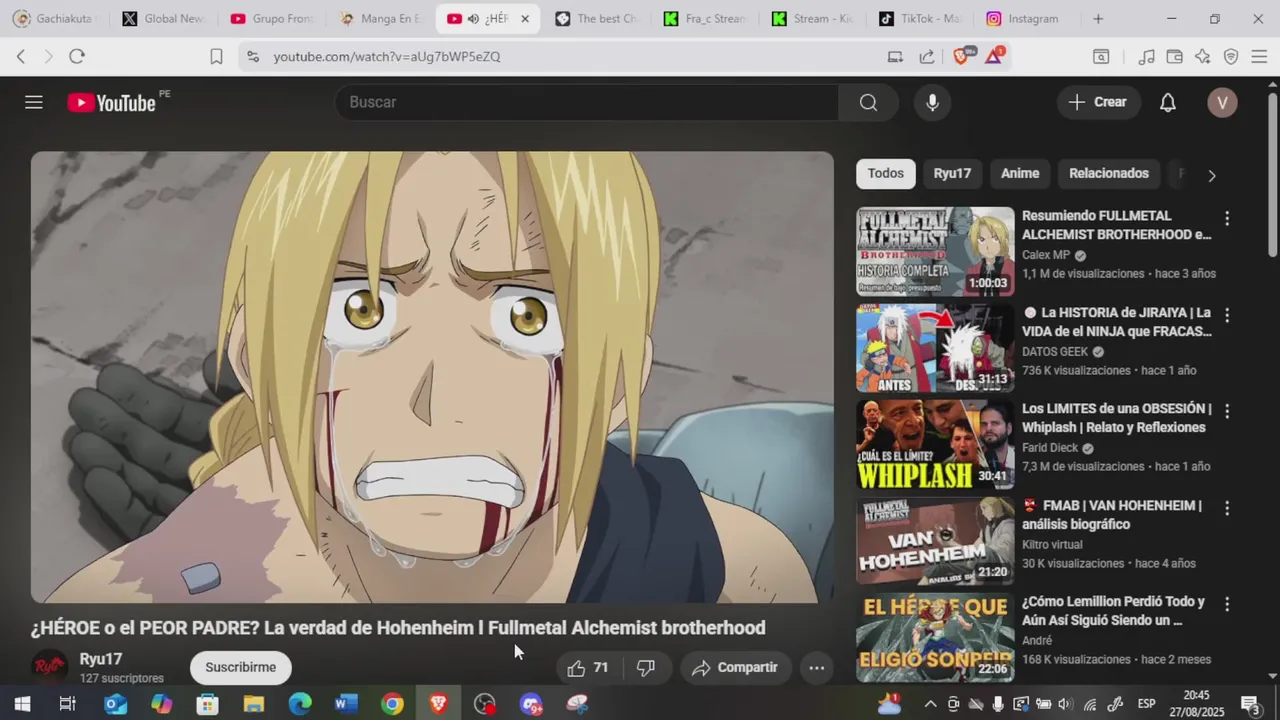Viewport: 1280px width, 720px height.
Task: Select the Anime filter chip
Action: pos(1020,173)
